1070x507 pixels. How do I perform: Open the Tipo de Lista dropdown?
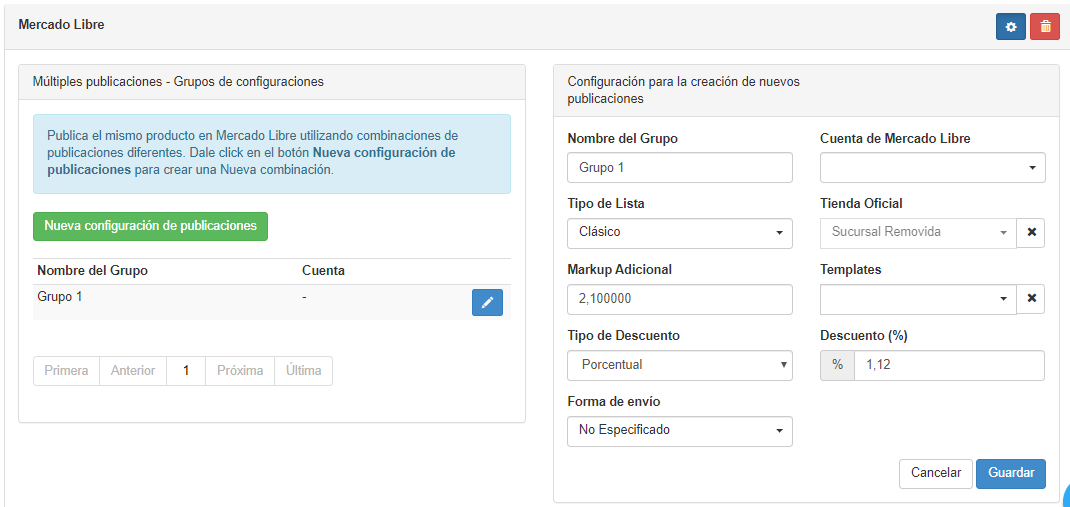point(680,233)
